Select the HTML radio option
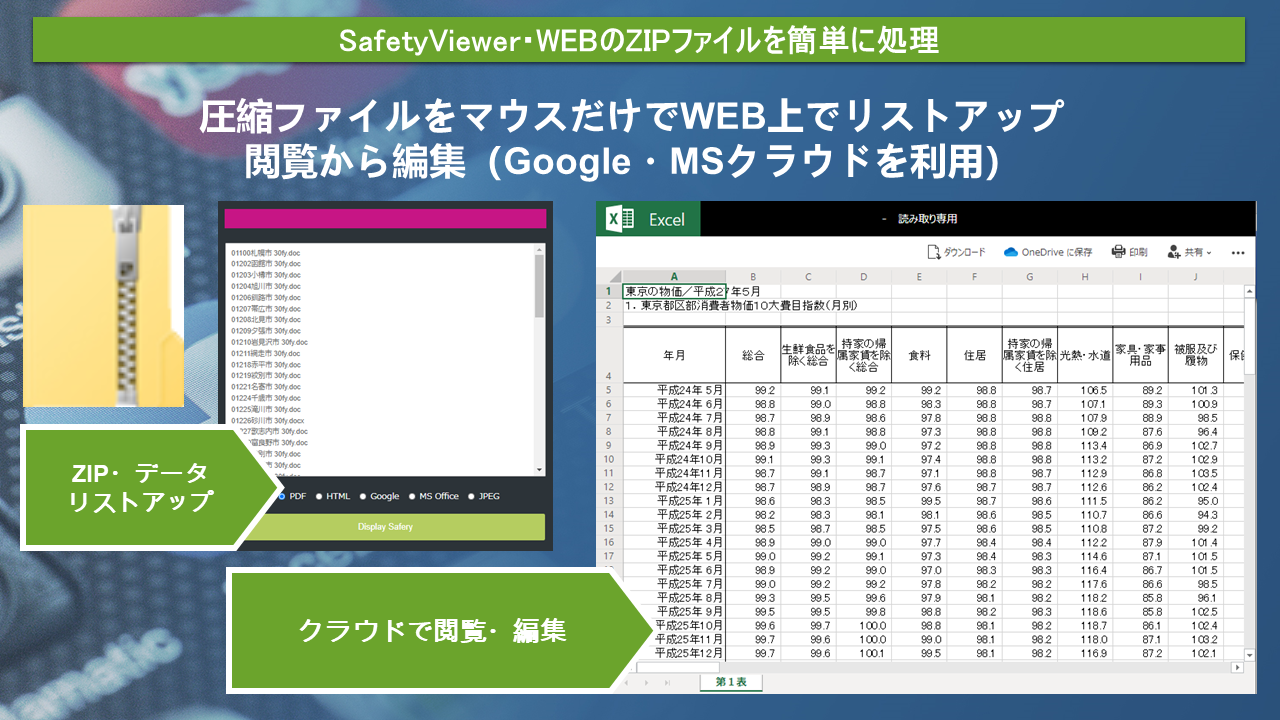Image resolution: width=1280 pixels, height=720 pixels. click(320, 496)
